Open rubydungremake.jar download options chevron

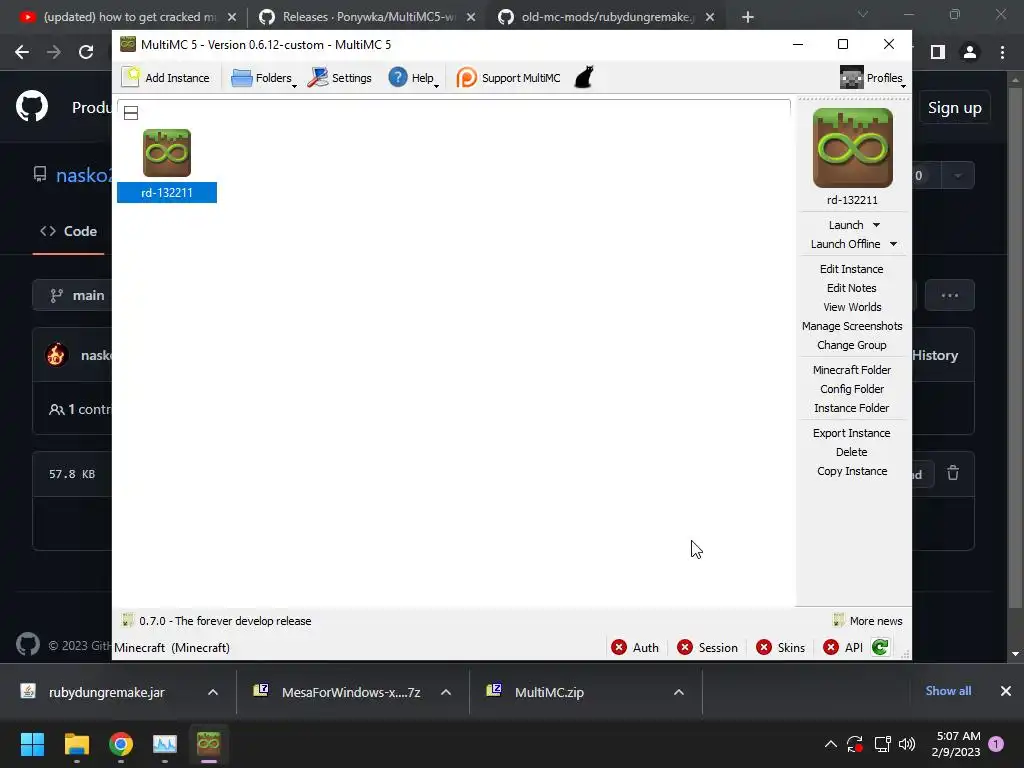[213, 692]
